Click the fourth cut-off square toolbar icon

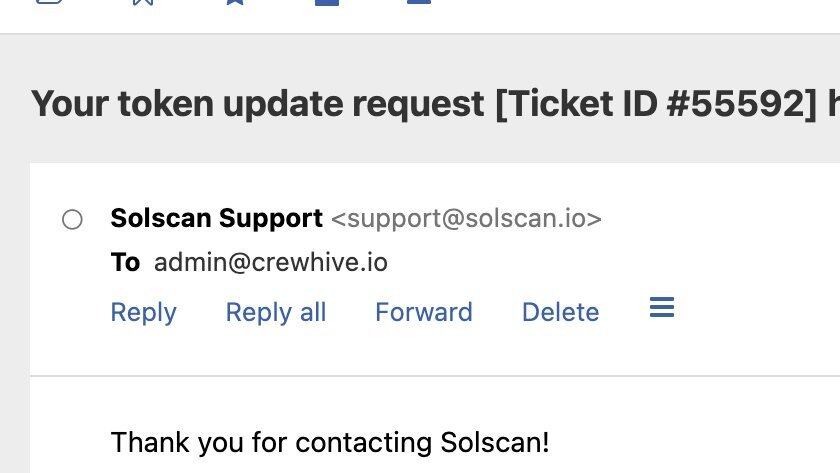pyautogui.click(x=327, y=3)
